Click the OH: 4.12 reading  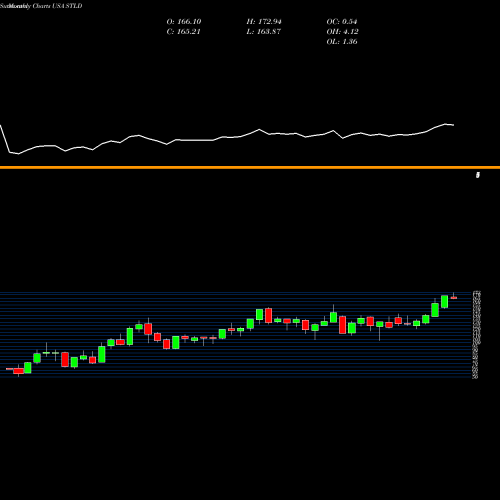pyautogui.click(x=342, y=32)
